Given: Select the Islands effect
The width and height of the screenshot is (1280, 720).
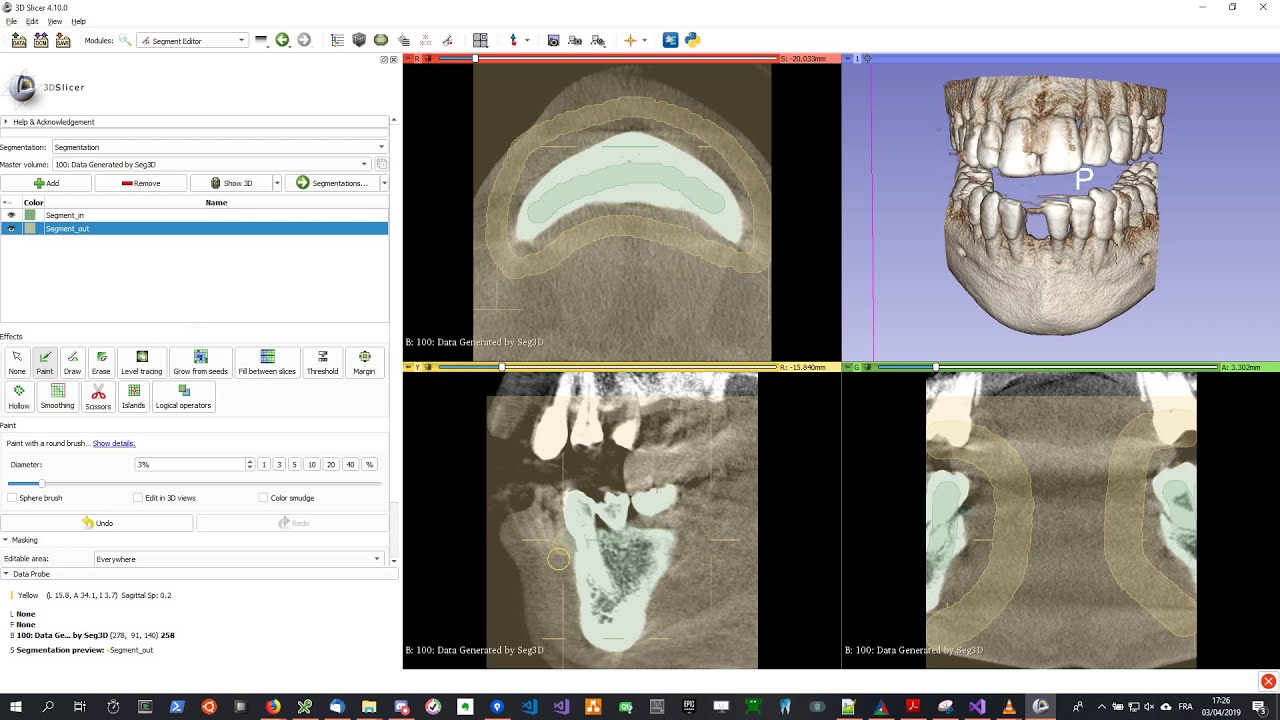Looking at the screenshot, I should 133,397.
